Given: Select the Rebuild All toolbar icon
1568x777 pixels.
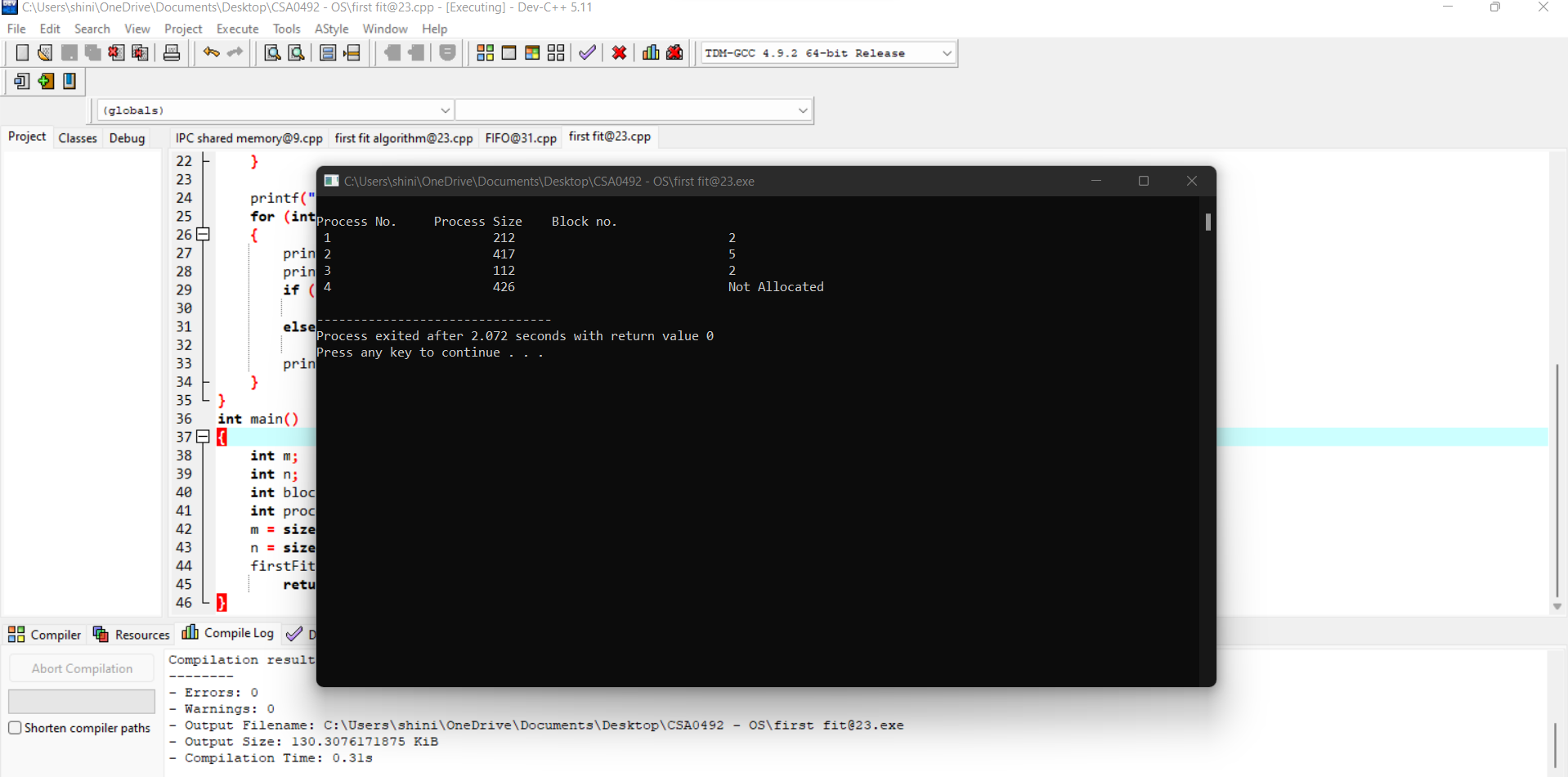Looking at the screenshot, I should click(556, 52).
